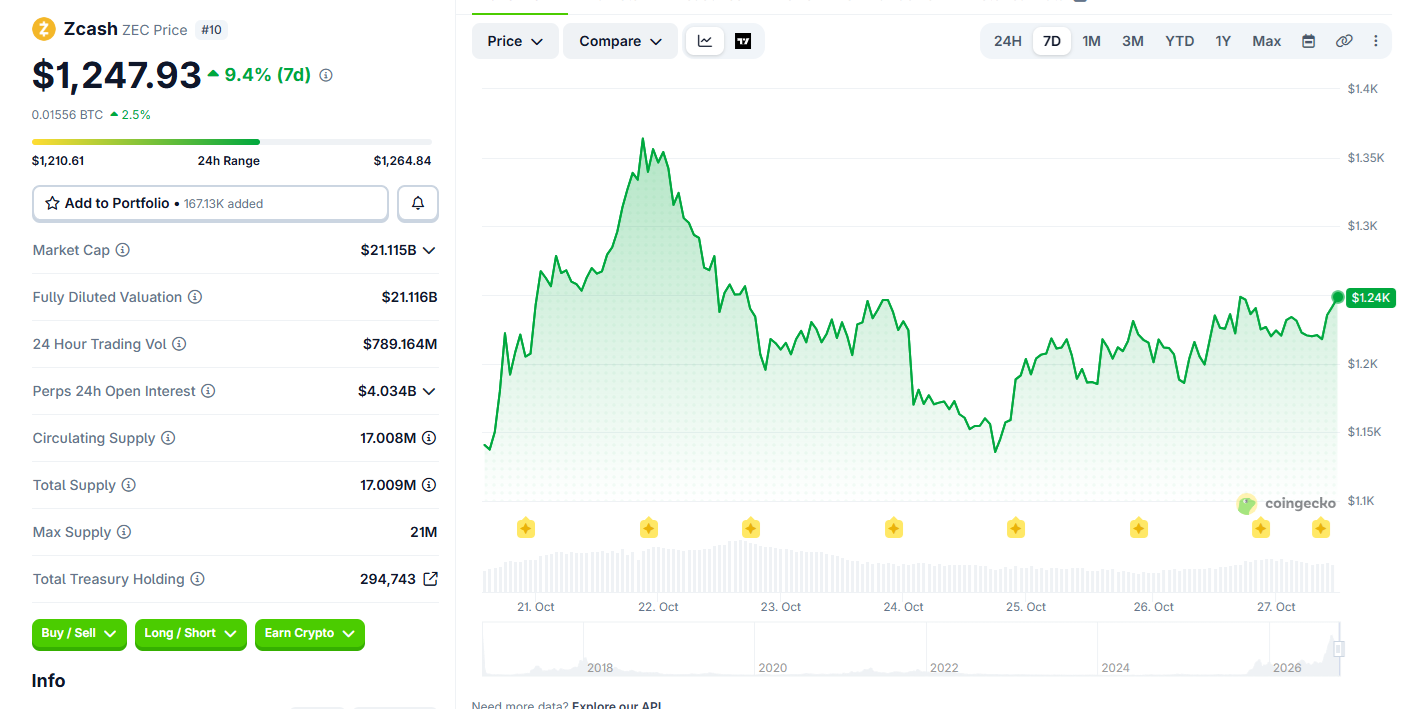
Task: Expand the Perps Open Interest $4.034B chevron
Action: coord(429,391)
